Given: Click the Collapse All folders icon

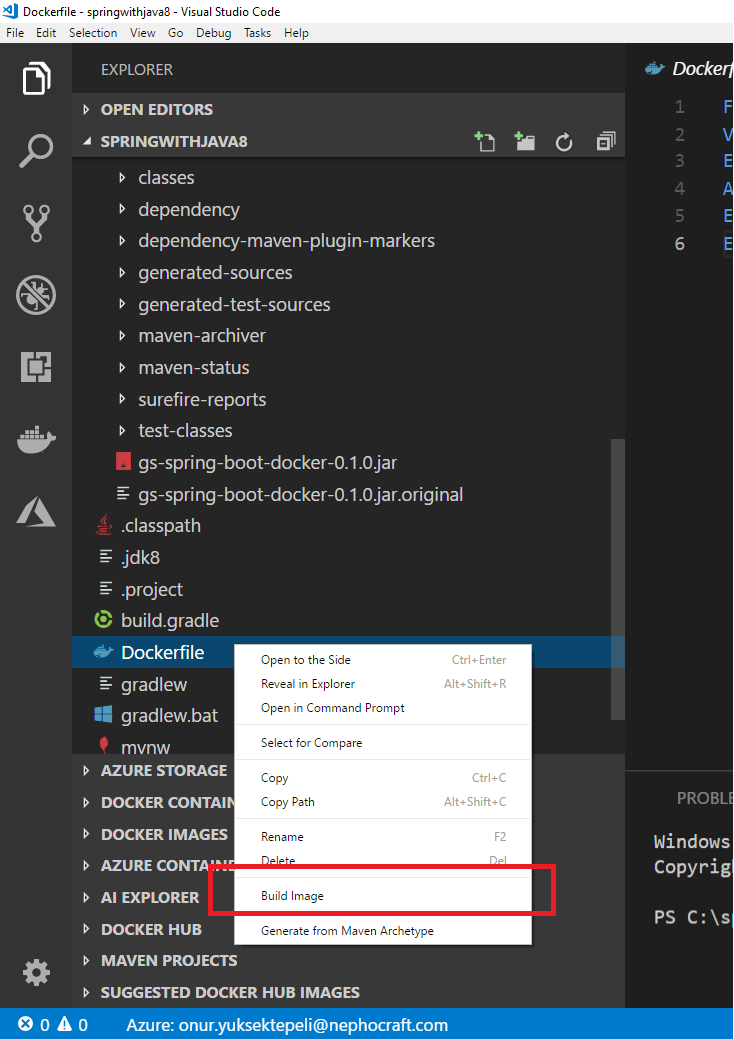Looking at the screenshot, I should (605, 141).
